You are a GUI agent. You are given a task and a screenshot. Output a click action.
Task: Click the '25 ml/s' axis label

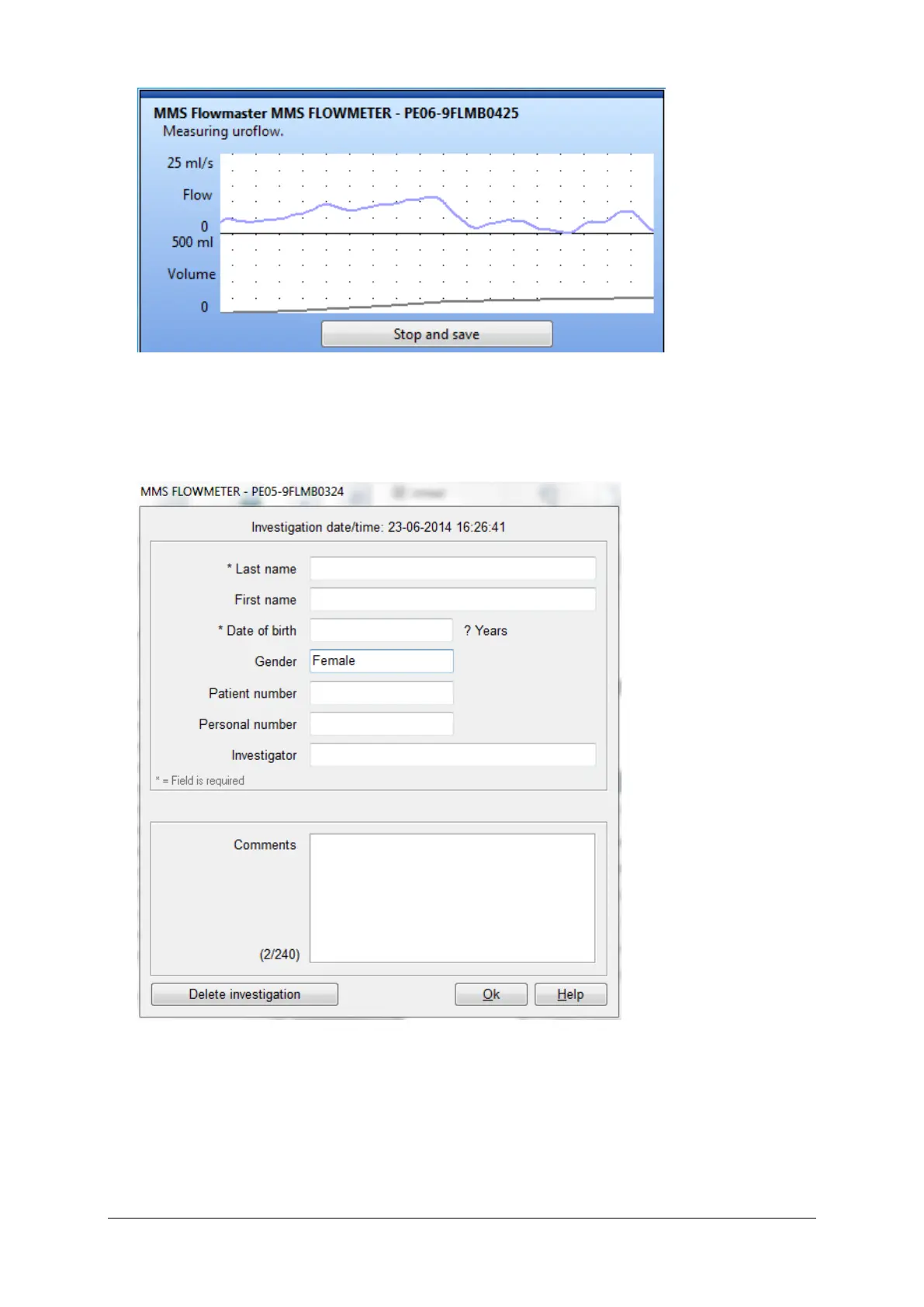pos(190,163)
